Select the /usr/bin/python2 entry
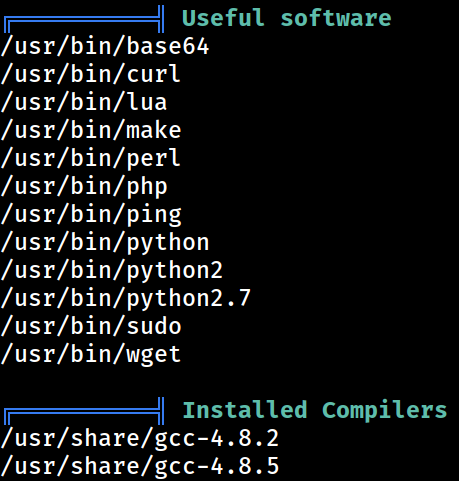 (x=112, y=271)
